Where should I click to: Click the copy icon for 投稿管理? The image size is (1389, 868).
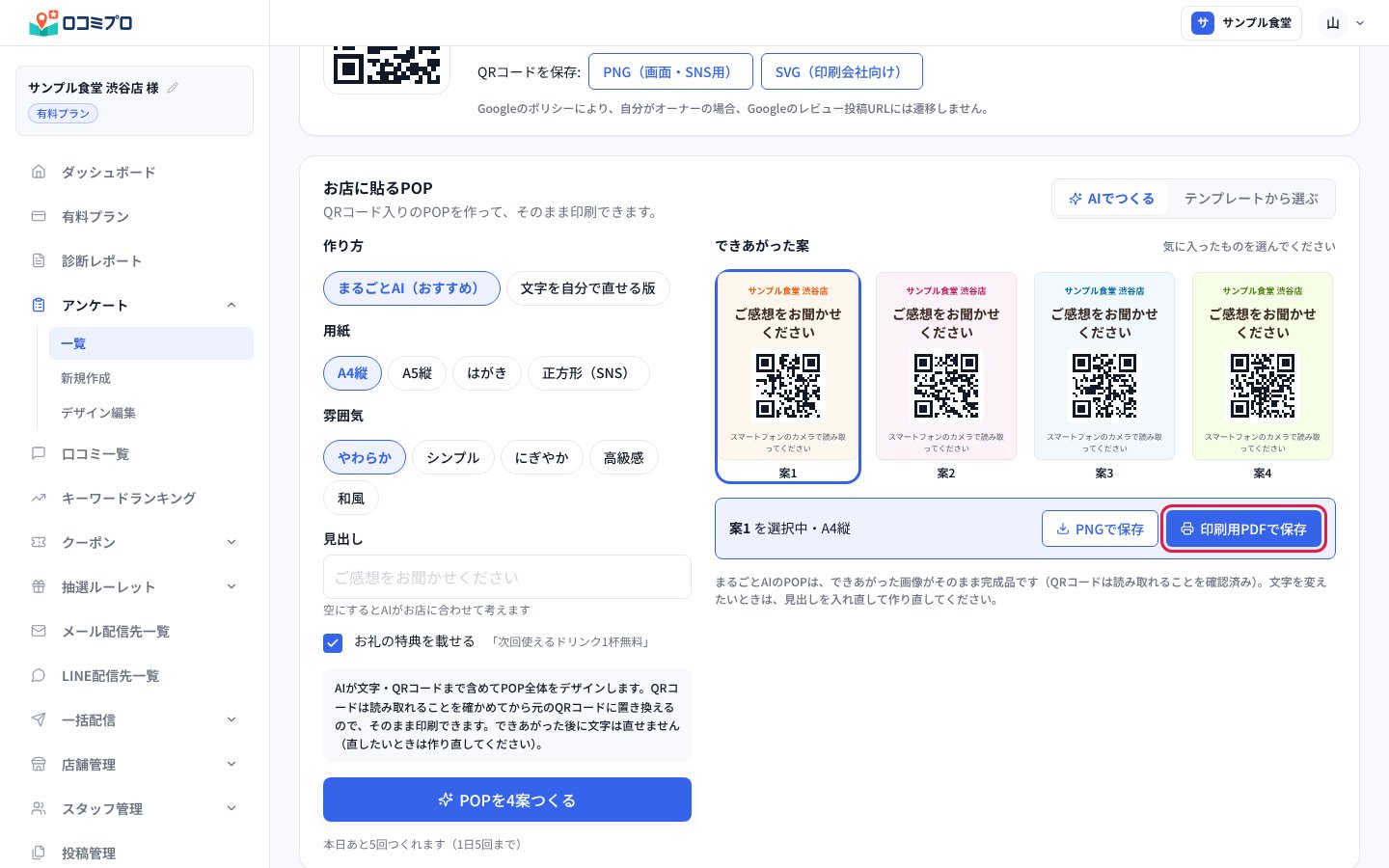tap(39, 853)
